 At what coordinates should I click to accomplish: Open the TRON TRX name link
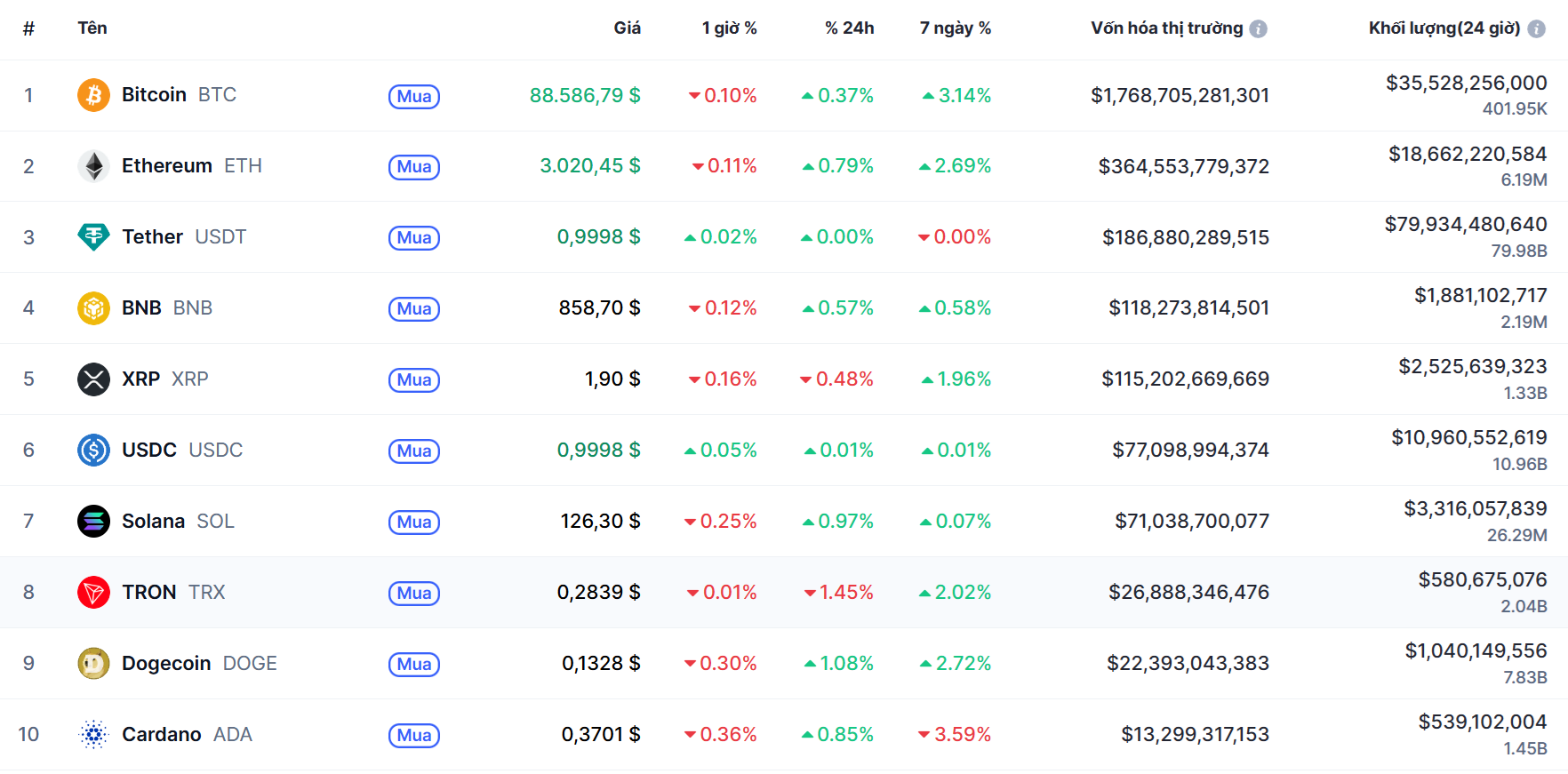[173, 593]
